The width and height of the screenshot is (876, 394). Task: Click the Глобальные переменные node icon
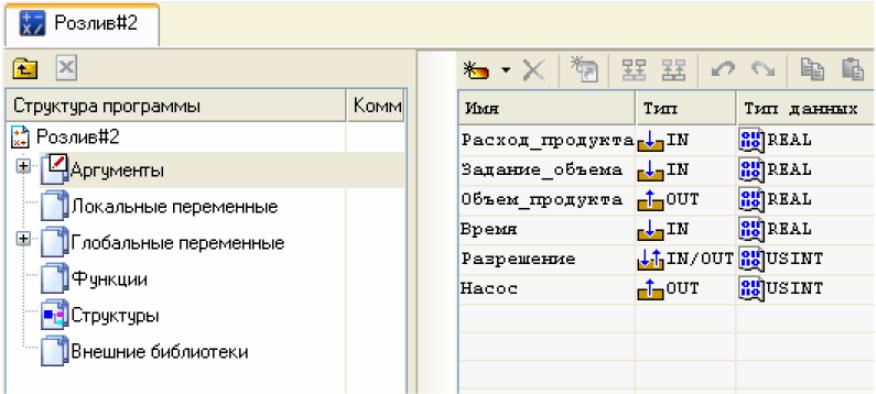tap(55, 242)
